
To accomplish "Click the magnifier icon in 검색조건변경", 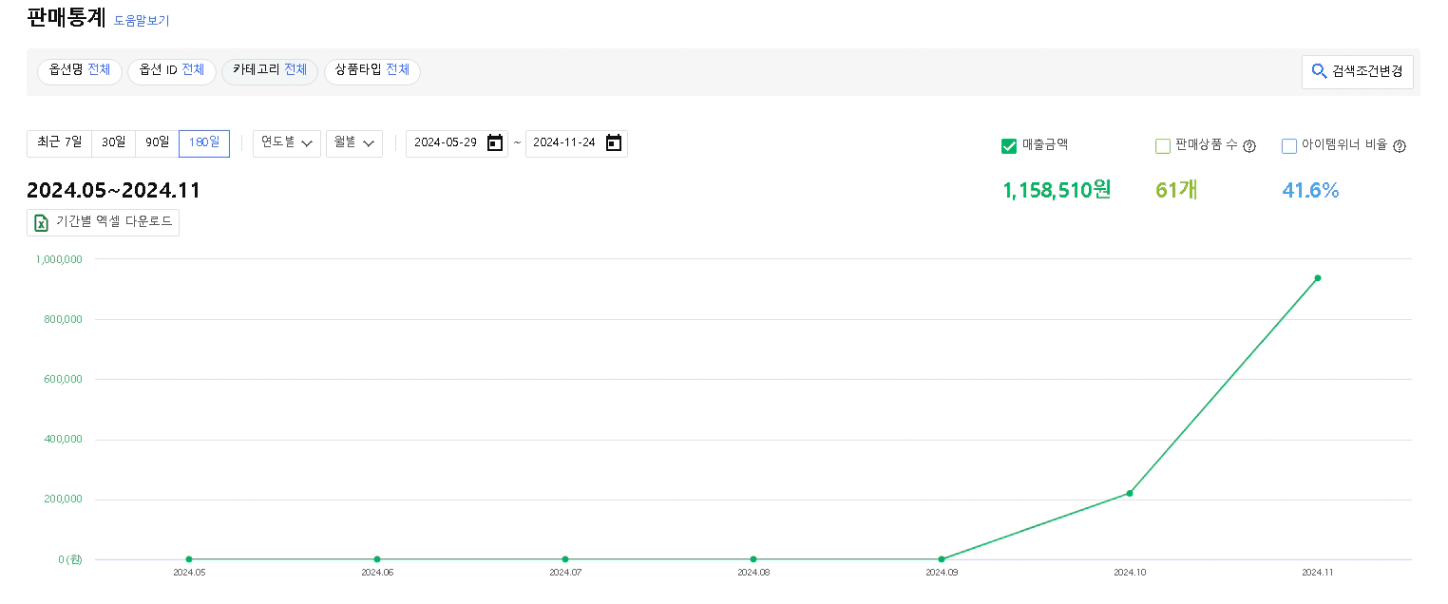I will coord(1319,72).
